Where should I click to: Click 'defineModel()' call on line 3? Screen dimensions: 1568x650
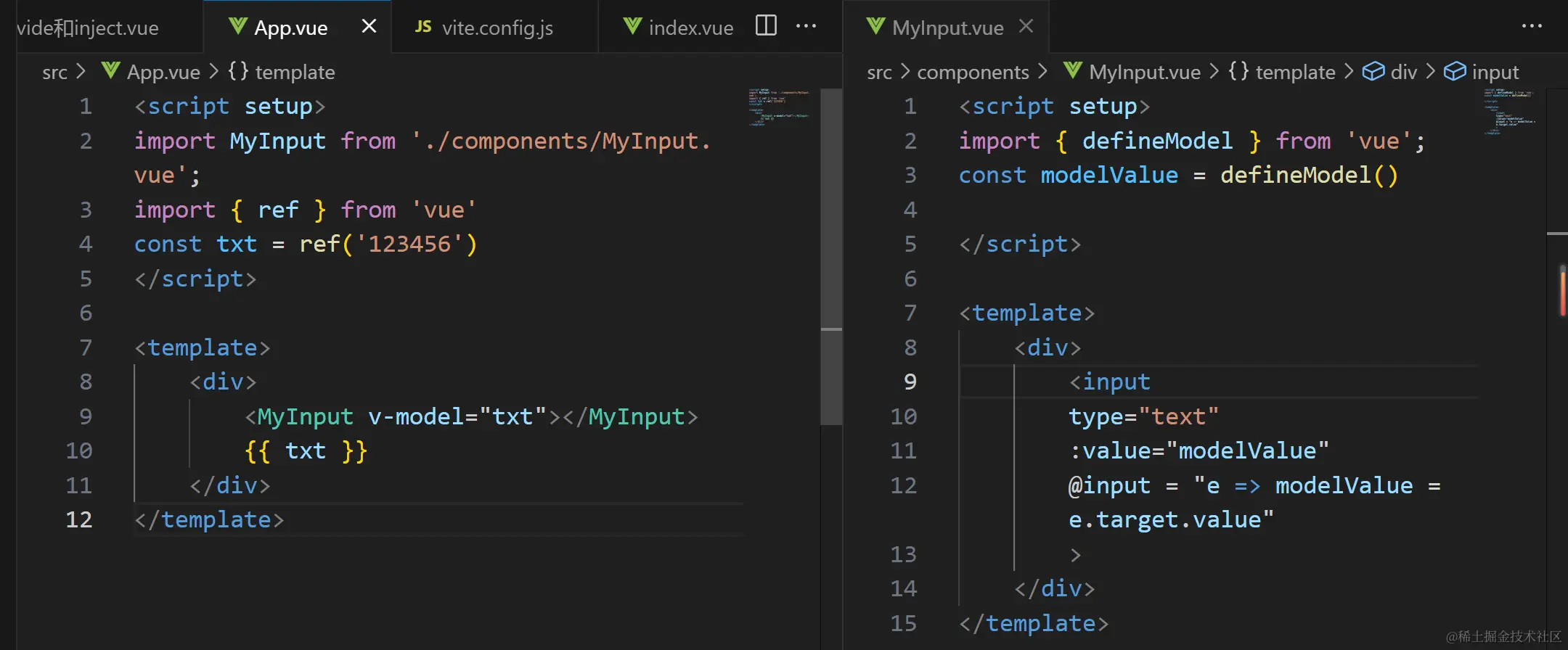1309,175
